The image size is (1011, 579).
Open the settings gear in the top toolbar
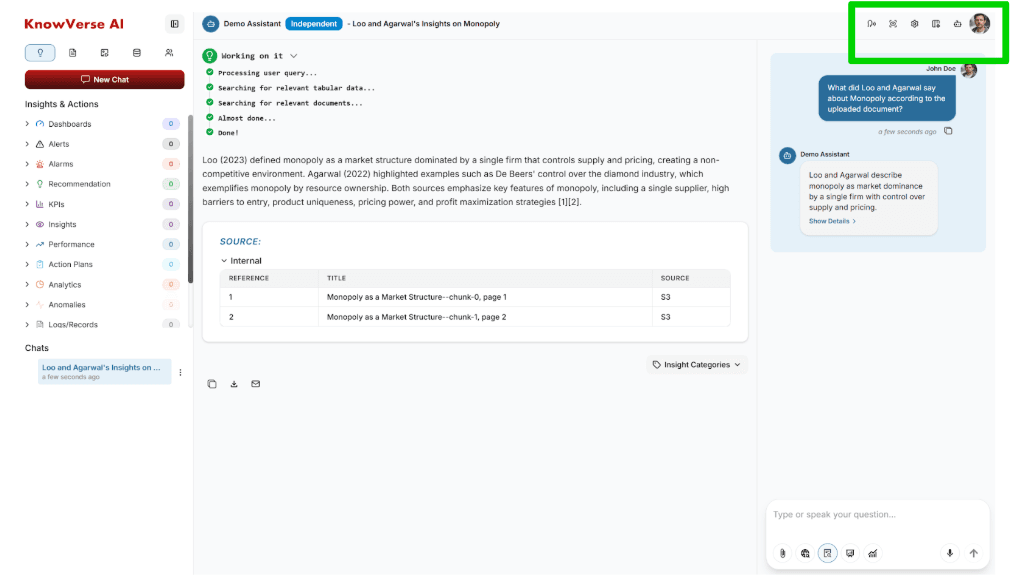tap(914, 23)
